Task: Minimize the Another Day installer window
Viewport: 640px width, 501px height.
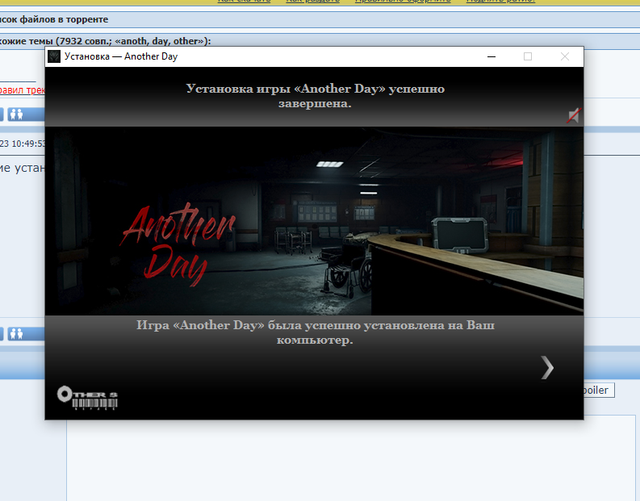Action: [x=491, y=57]
